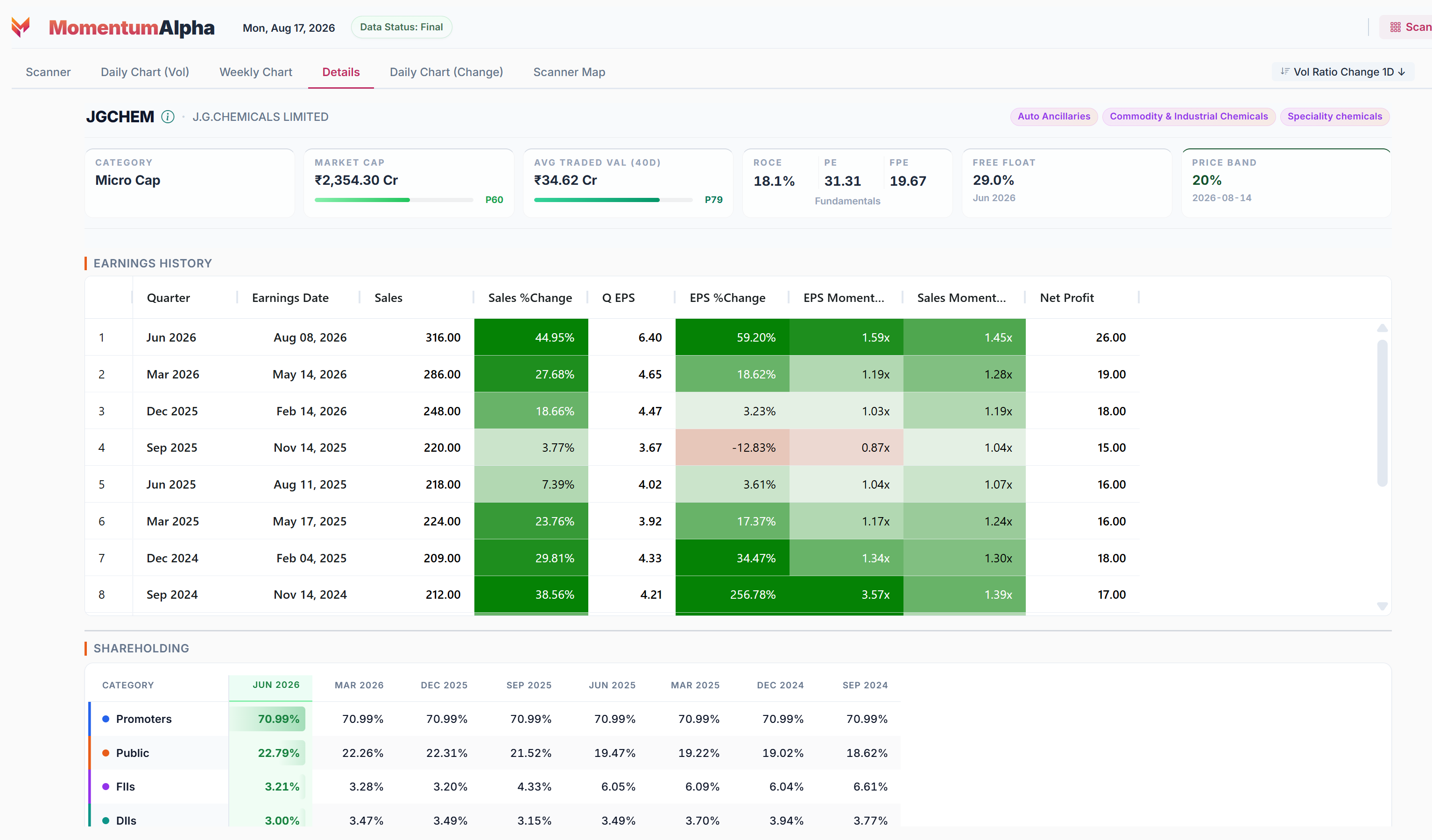Click the 18.1% ROCE value
This screenshot has height=840, width=1432.
(774, 181)
